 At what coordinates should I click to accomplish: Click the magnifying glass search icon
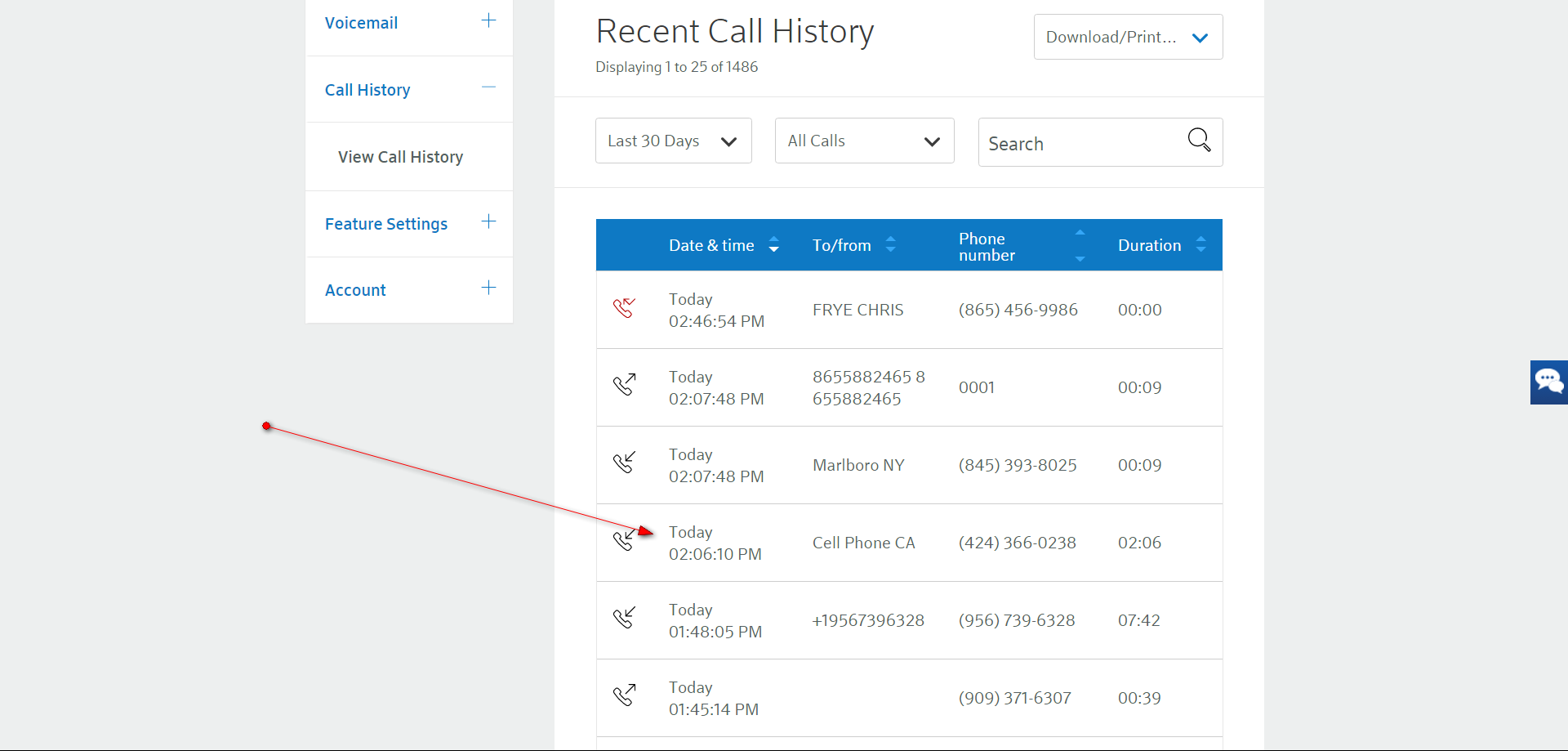click(x=1198, y=141)
